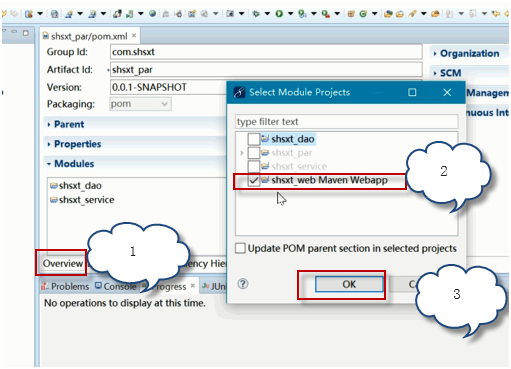
Task: Click the Coverage run icon in toolbar
Action: pyautogui.click(x=302, y=14)
